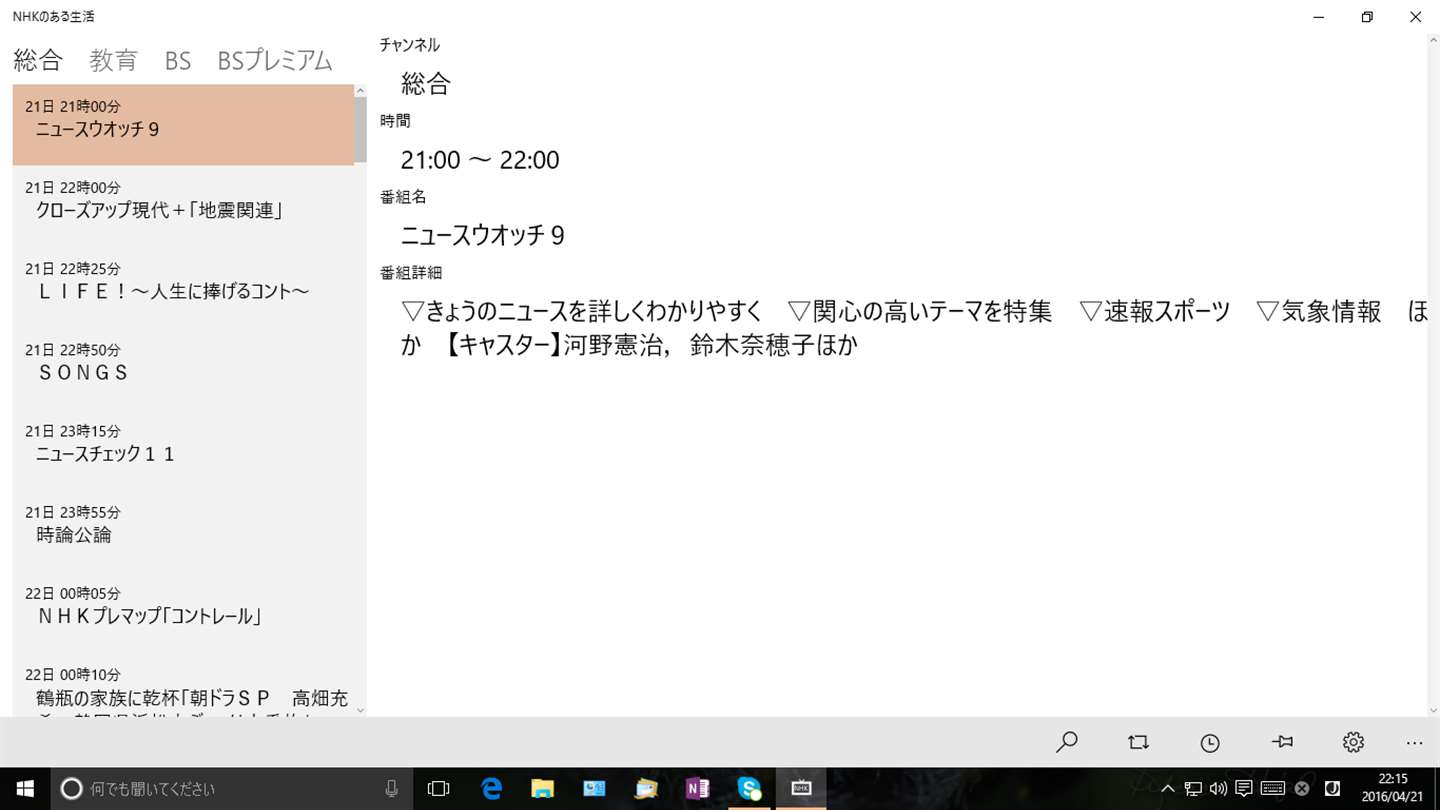Click the IME mode indicator icon in the tray
Image resolution: width=1440 pixels, height=810 pixels.
point(1331,789)
